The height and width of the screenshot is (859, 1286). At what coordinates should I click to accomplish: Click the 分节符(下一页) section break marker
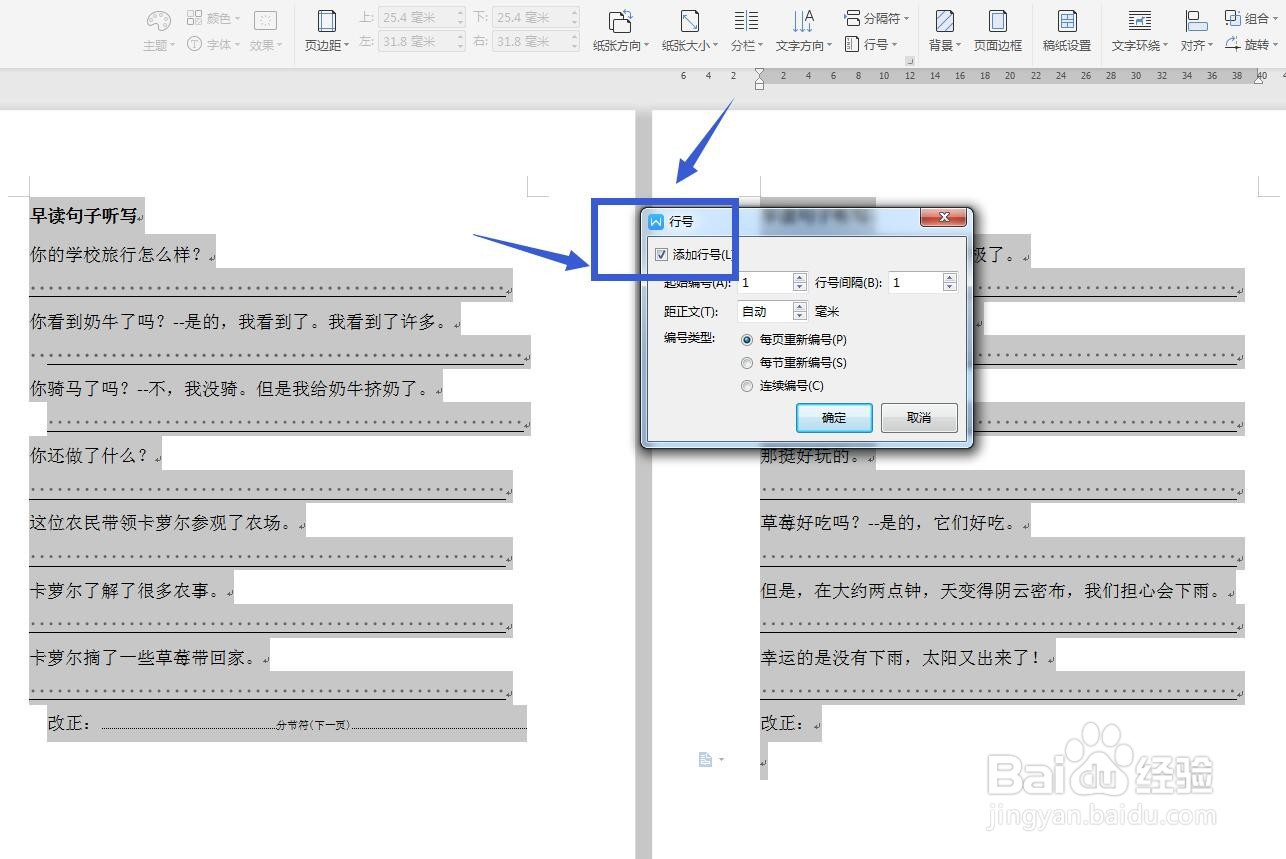tap(313, 725)
